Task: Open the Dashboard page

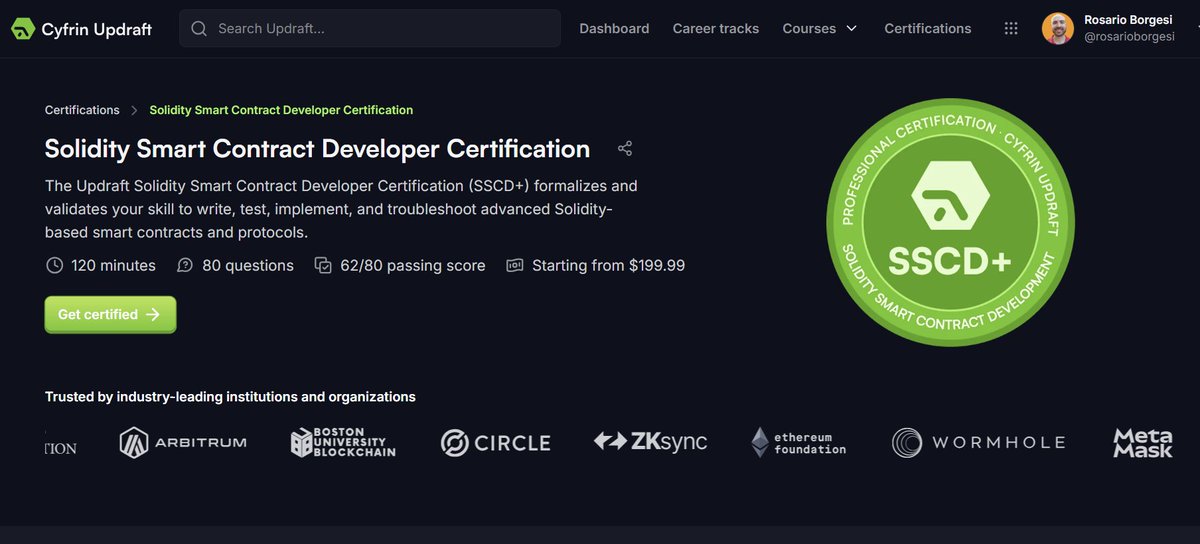Action: tap(614, 29)
